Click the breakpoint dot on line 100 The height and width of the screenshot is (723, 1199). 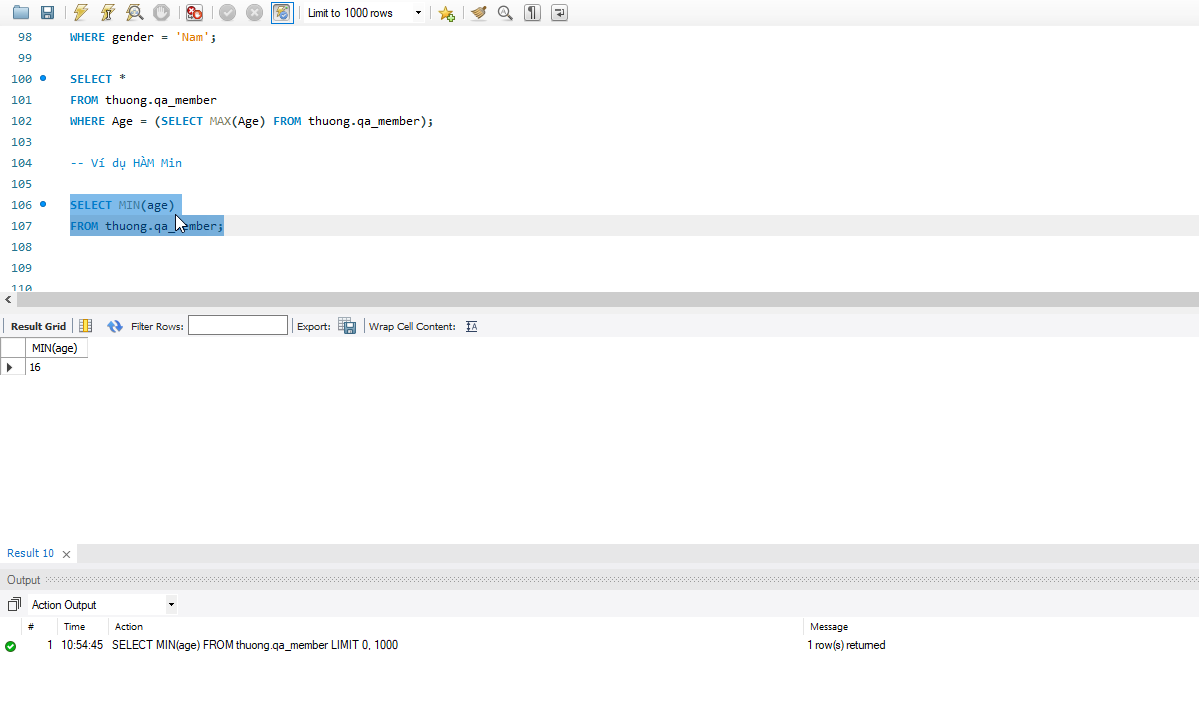pyautogui.click(x=43, y=78)
